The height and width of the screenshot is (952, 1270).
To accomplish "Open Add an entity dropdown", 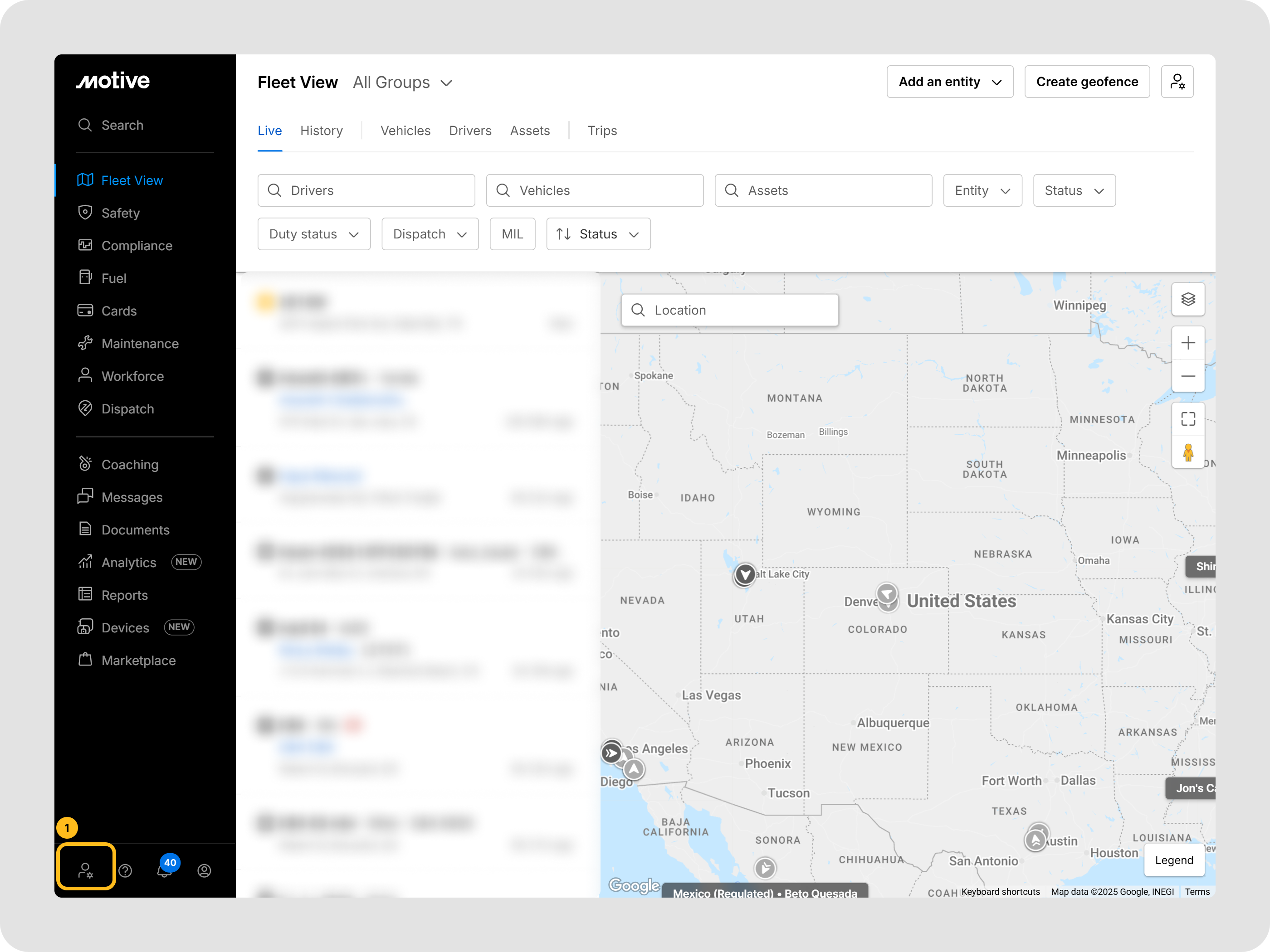I will pos(949,82).
